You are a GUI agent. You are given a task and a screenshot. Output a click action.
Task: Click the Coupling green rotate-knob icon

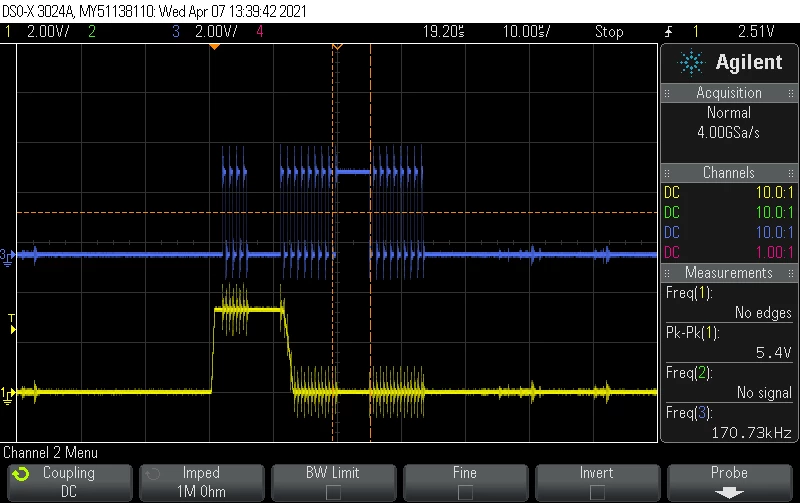click(x=20, y=474)
